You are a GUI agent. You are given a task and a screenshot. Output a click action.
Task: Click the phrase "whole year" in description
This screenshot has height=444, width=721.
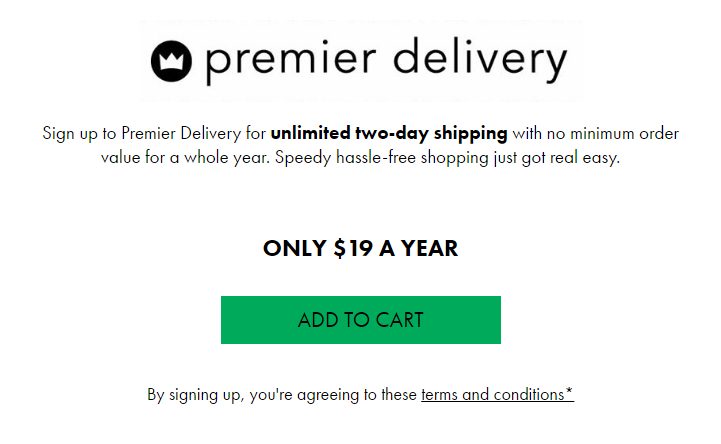pyautogui.click(x=226, y=158)
